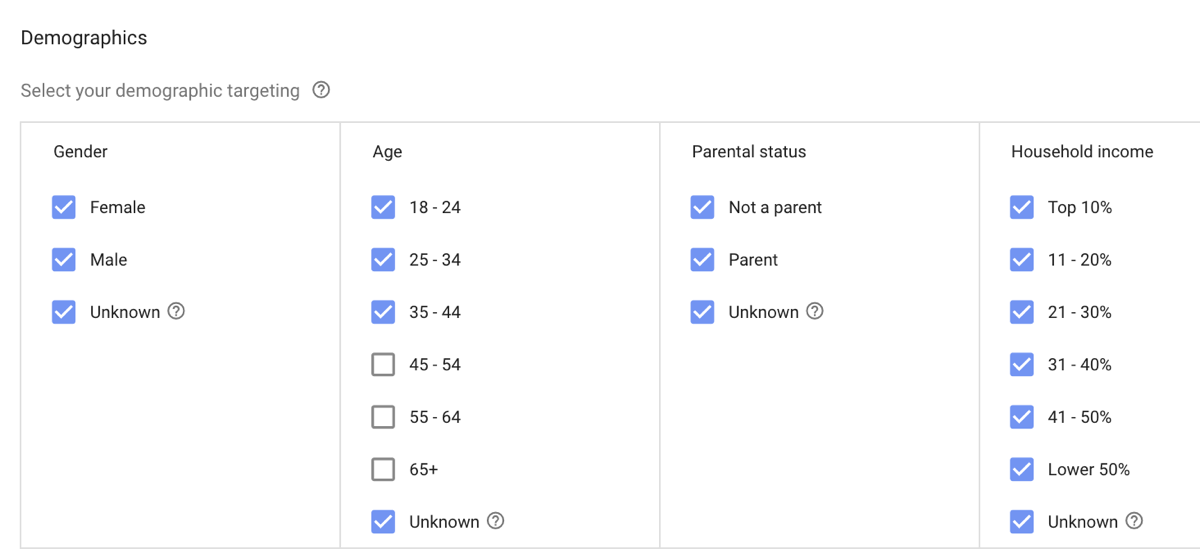Uncheck the 31 - 40% income checkbox
Viewport: 1200px width, 554px height.
point(1022,364)
